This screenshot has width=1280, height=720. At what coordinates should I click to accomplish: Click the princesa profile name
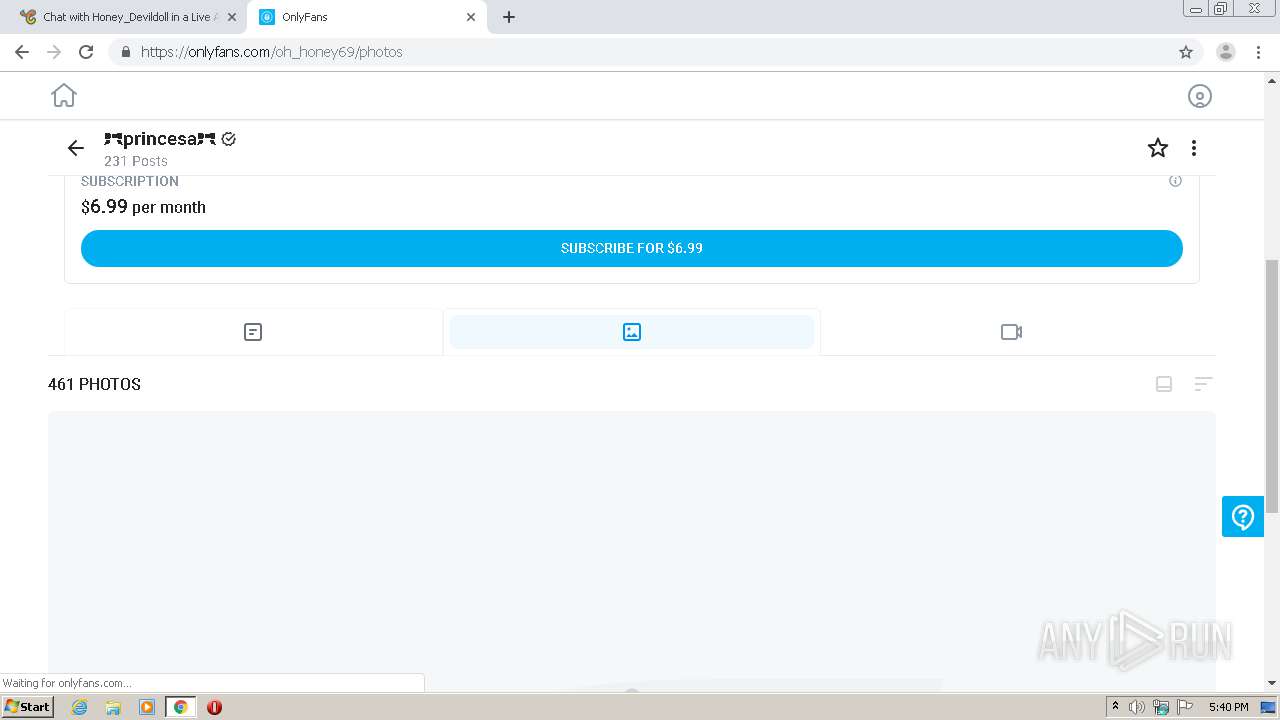point(160,139)
